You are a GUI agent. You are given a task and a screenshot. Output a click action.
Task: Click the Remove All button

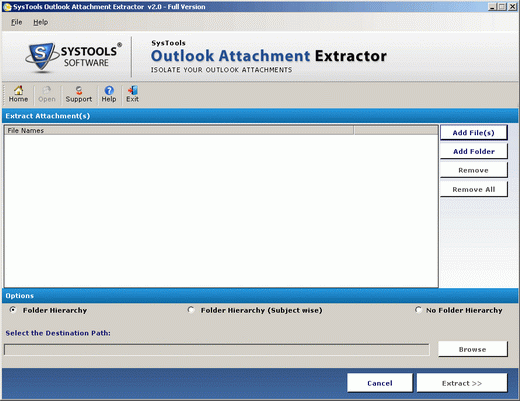474,189
